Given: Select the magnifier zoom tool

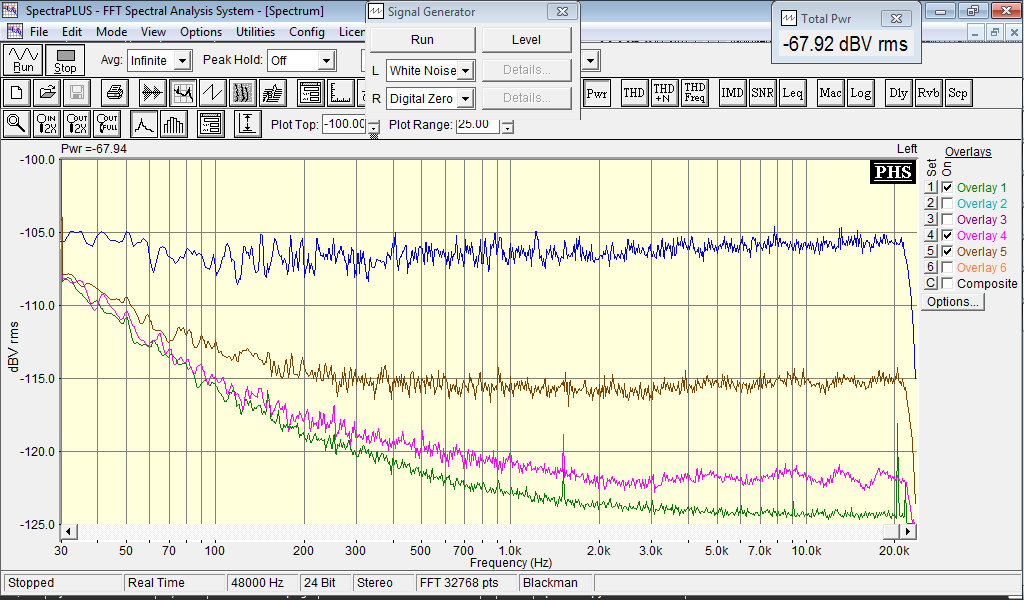Looking at the screenshot, I should [x=17, y=123].
